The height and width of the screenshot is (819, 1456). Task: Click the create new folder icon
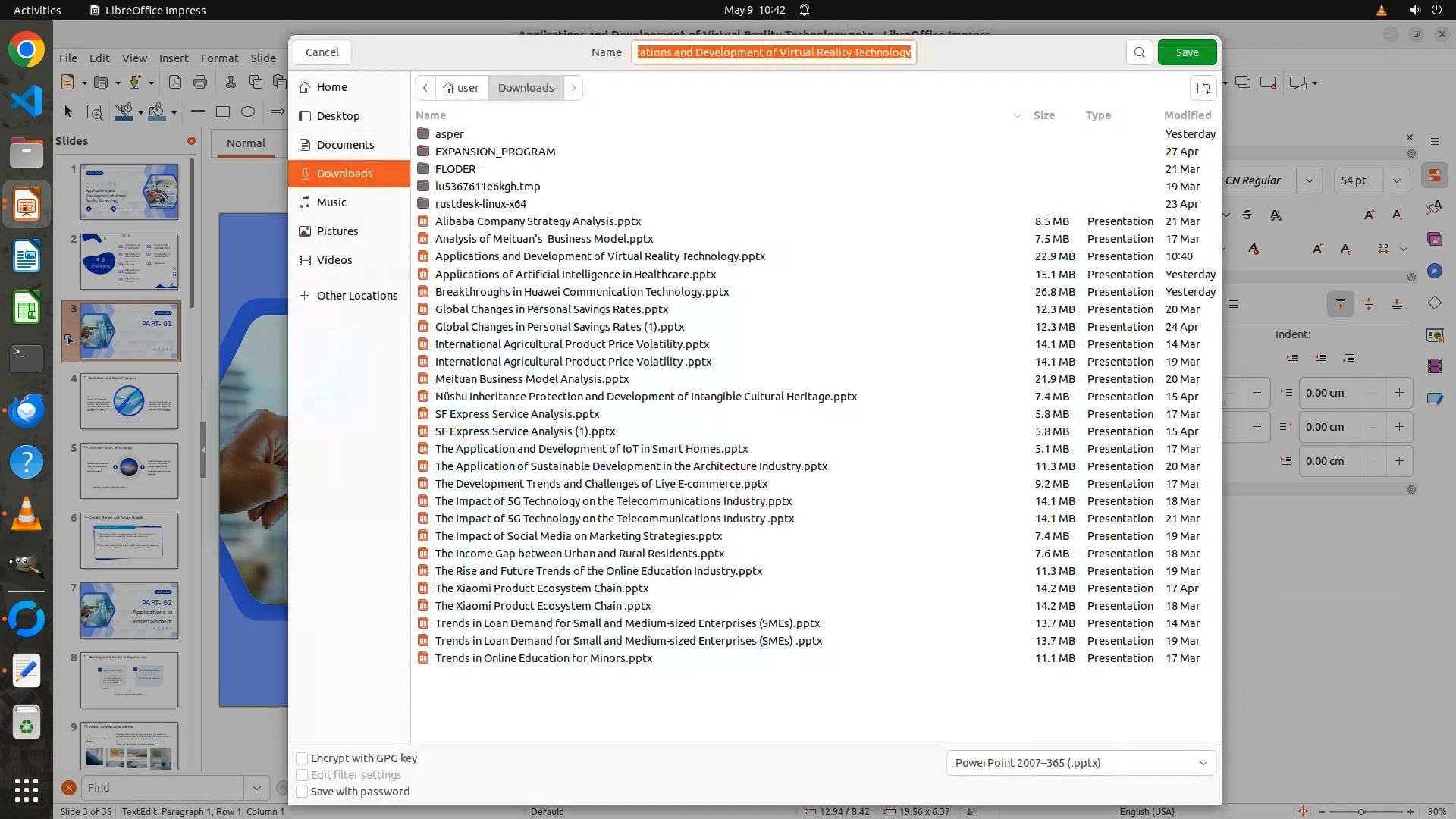[1203, 88]
